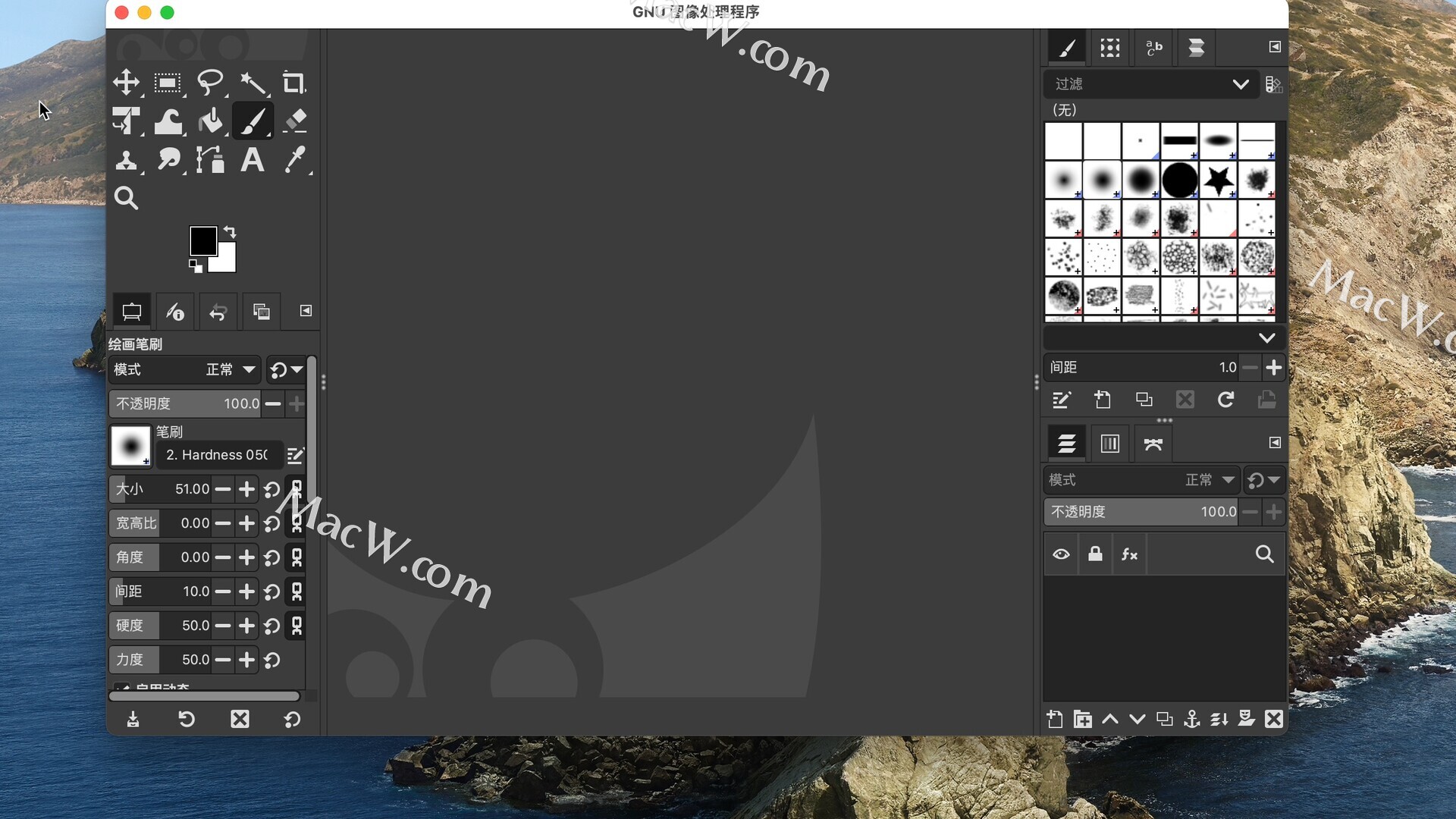Image resolution: width=1456 pixels, height=819 pixels.
Task: Select the Eraser tool
Action: click(x=295, y=121)
